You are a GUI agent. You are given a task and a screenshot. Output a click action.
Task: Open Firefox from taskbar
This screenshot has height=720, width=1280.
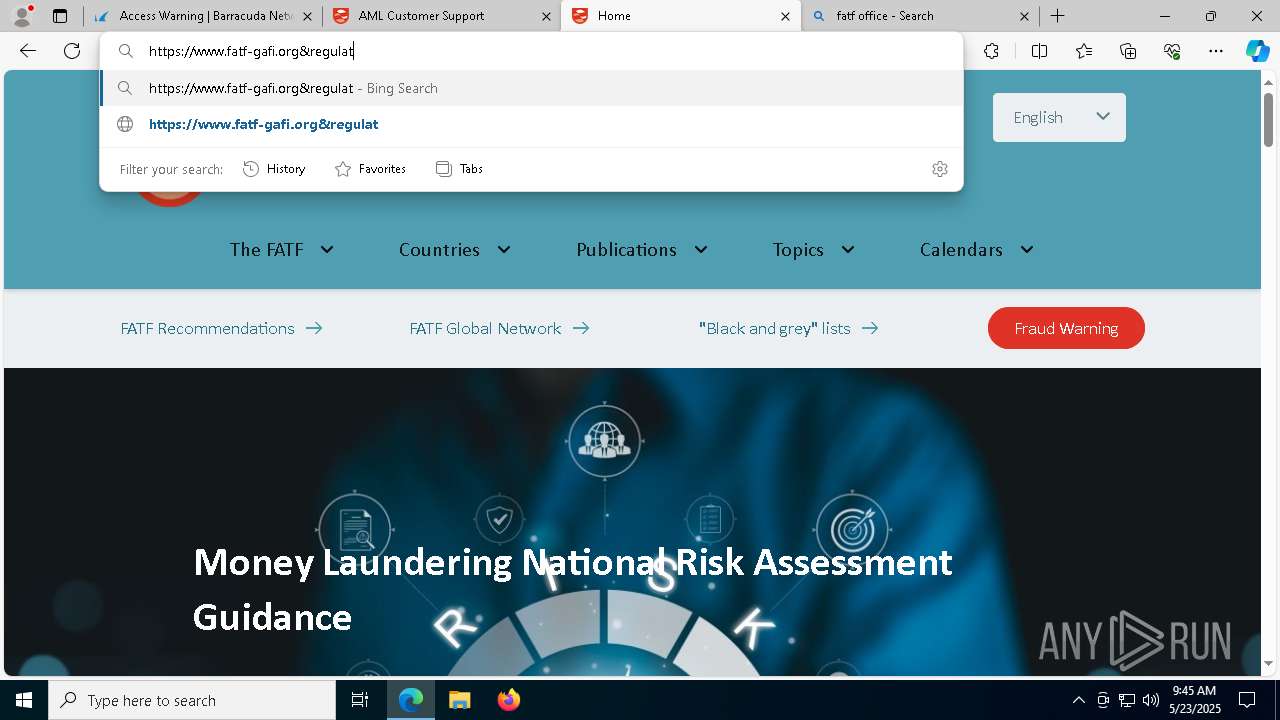[509, 700]
